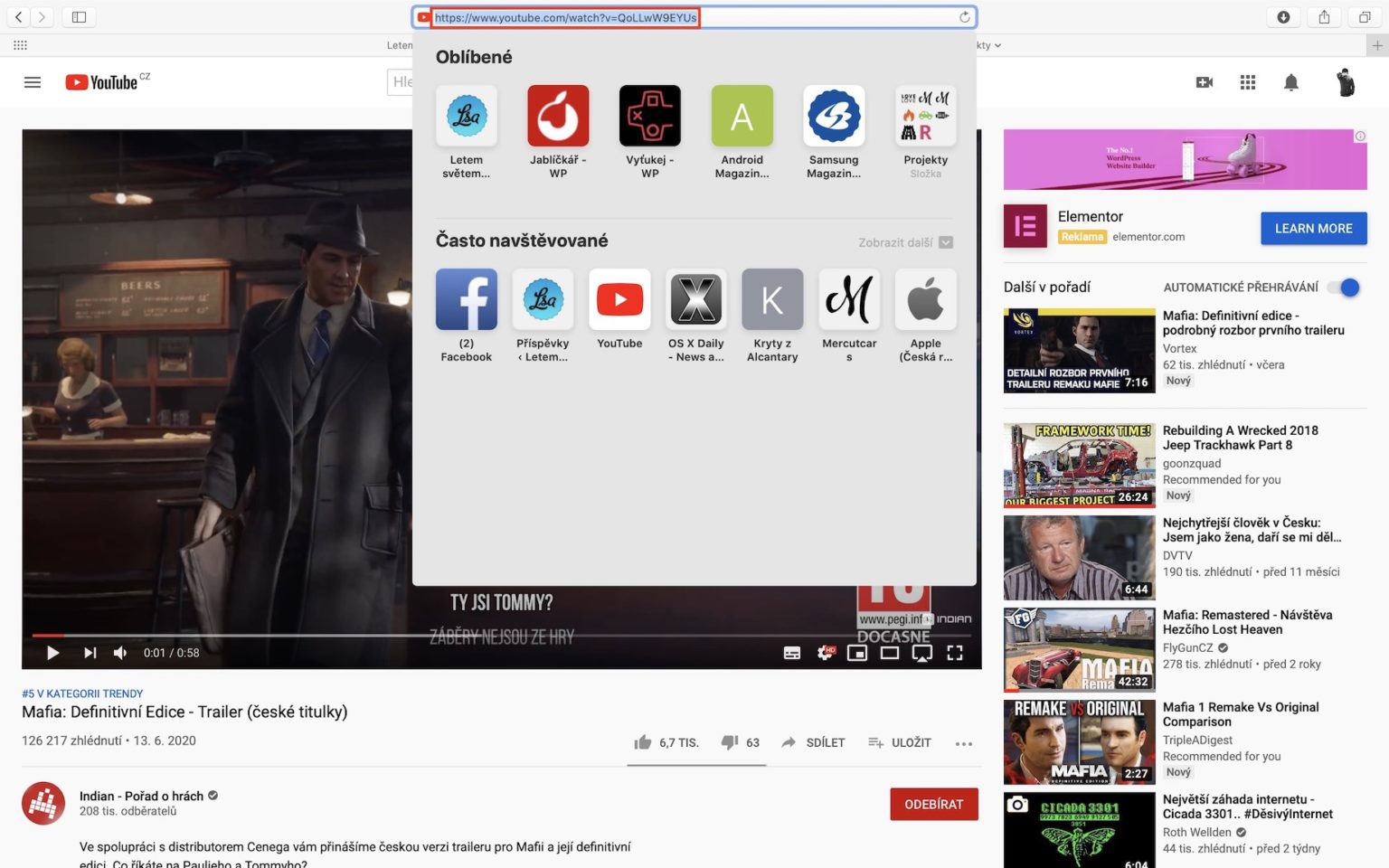Open YouTube frequently visited tile
This screenshot has height=868, width=1389.
(x=619, y=299)
